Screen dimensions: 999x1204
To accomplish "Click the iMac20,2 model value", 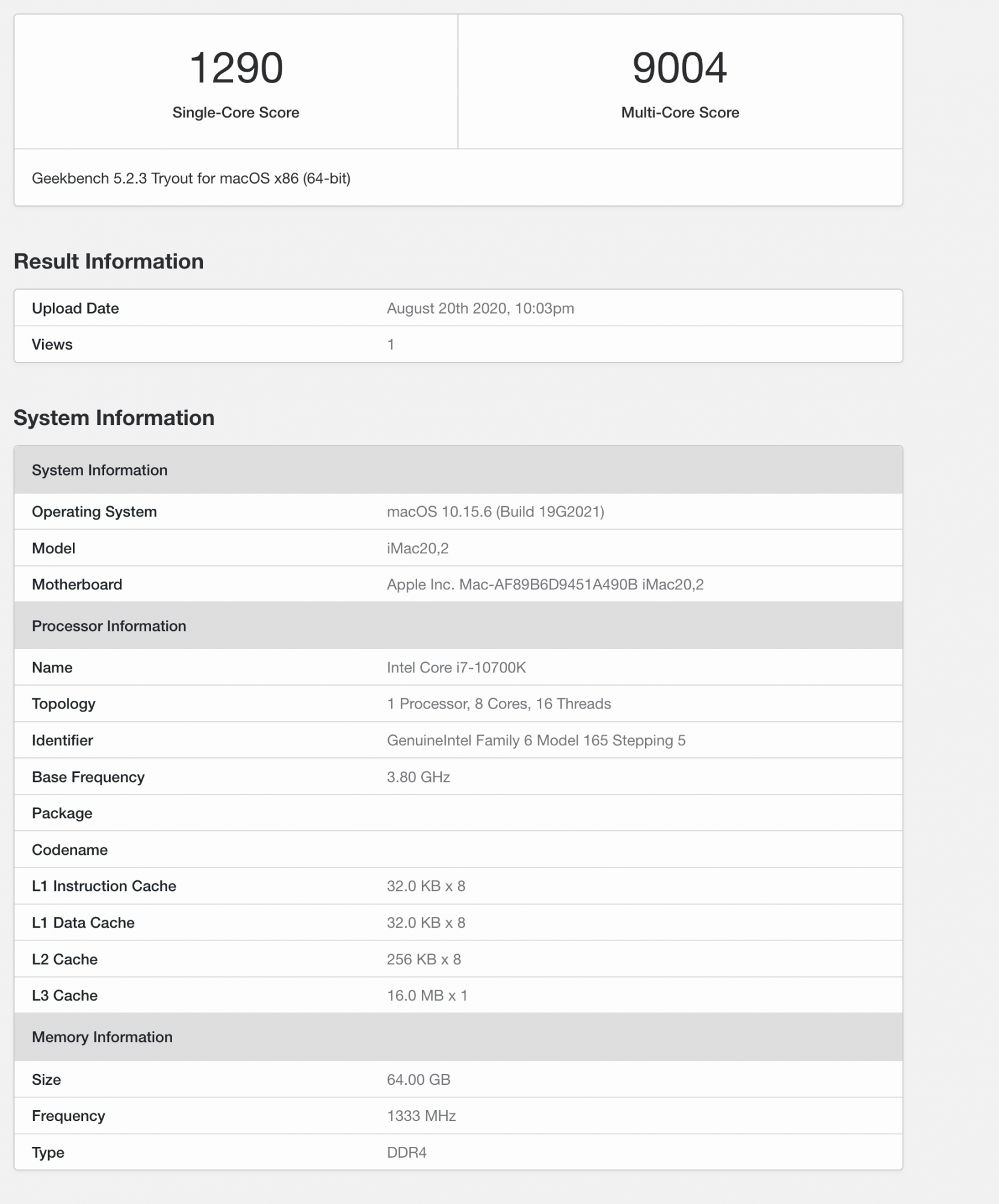I will (417, 548).
